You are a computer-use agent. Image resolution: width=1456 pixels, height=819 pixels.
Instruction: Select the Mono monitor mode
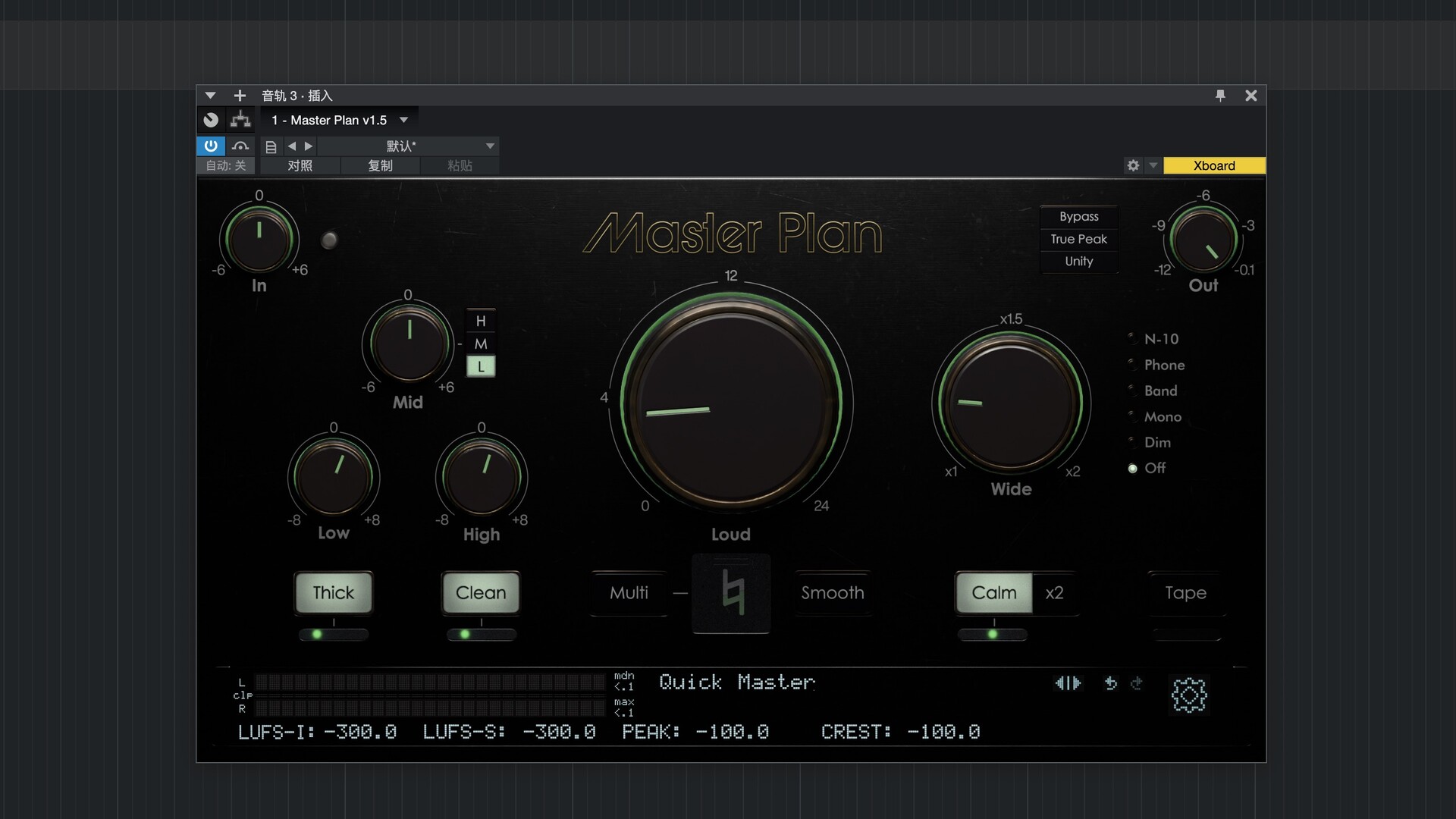tap(1155, 416)
